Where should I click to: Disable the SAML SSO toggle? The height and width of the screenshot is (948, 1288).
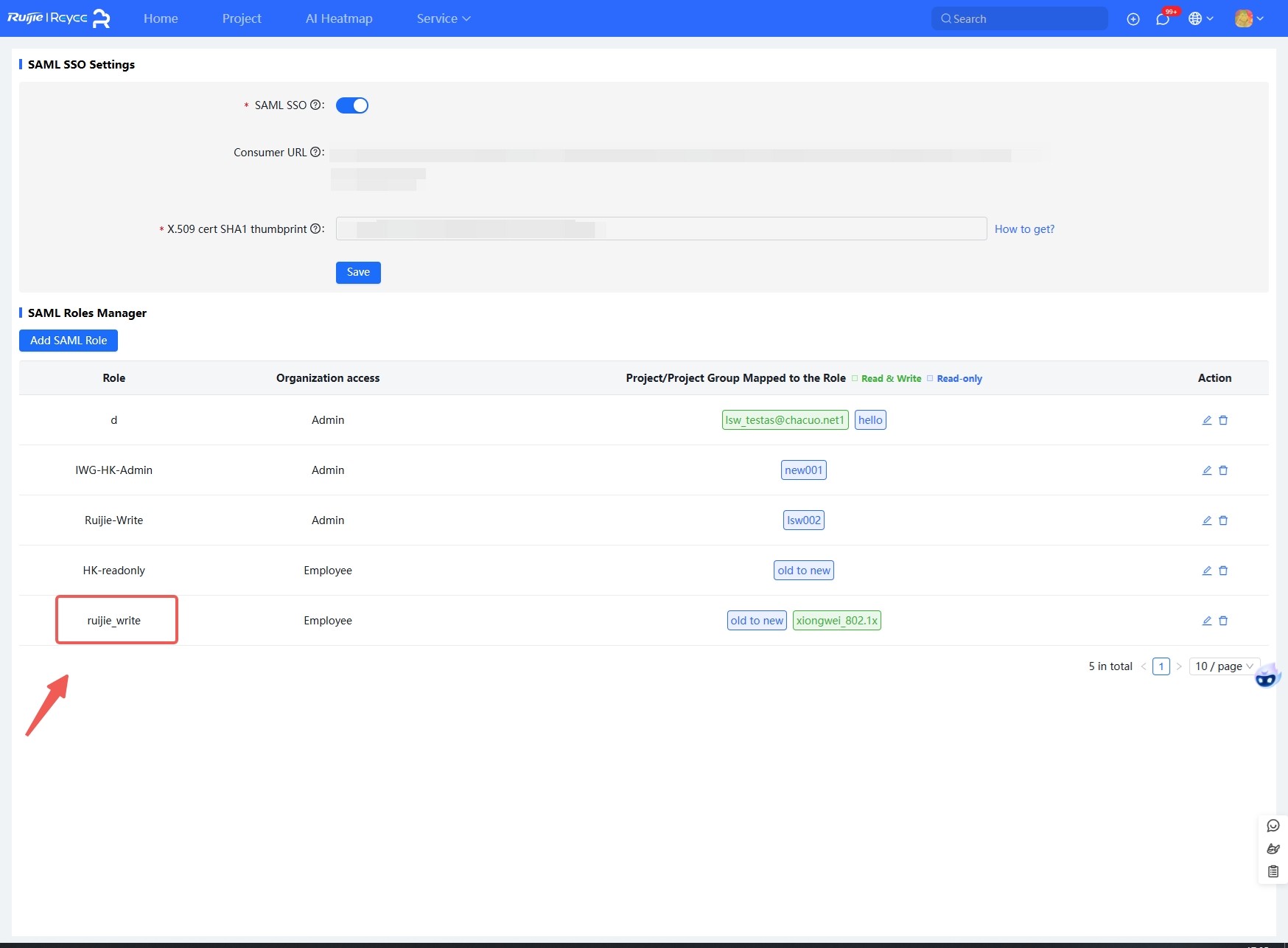(352, 105)
